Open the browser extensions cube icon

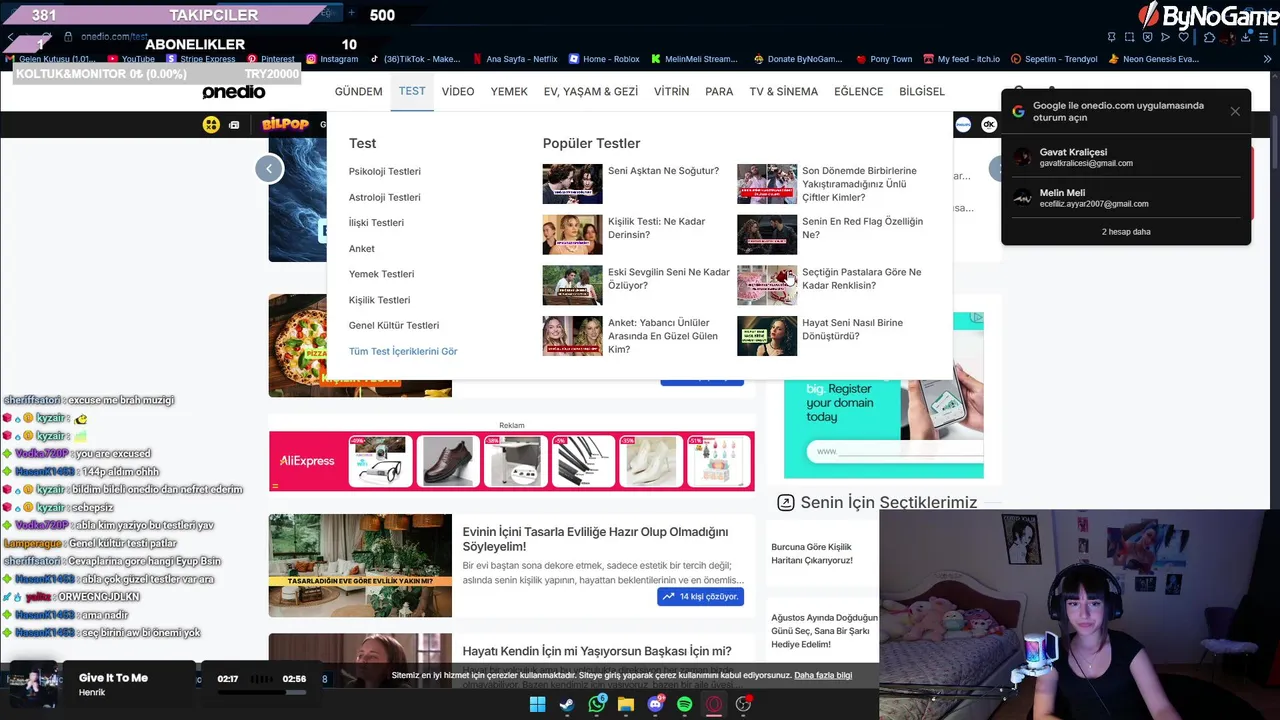pos(1209,37)
